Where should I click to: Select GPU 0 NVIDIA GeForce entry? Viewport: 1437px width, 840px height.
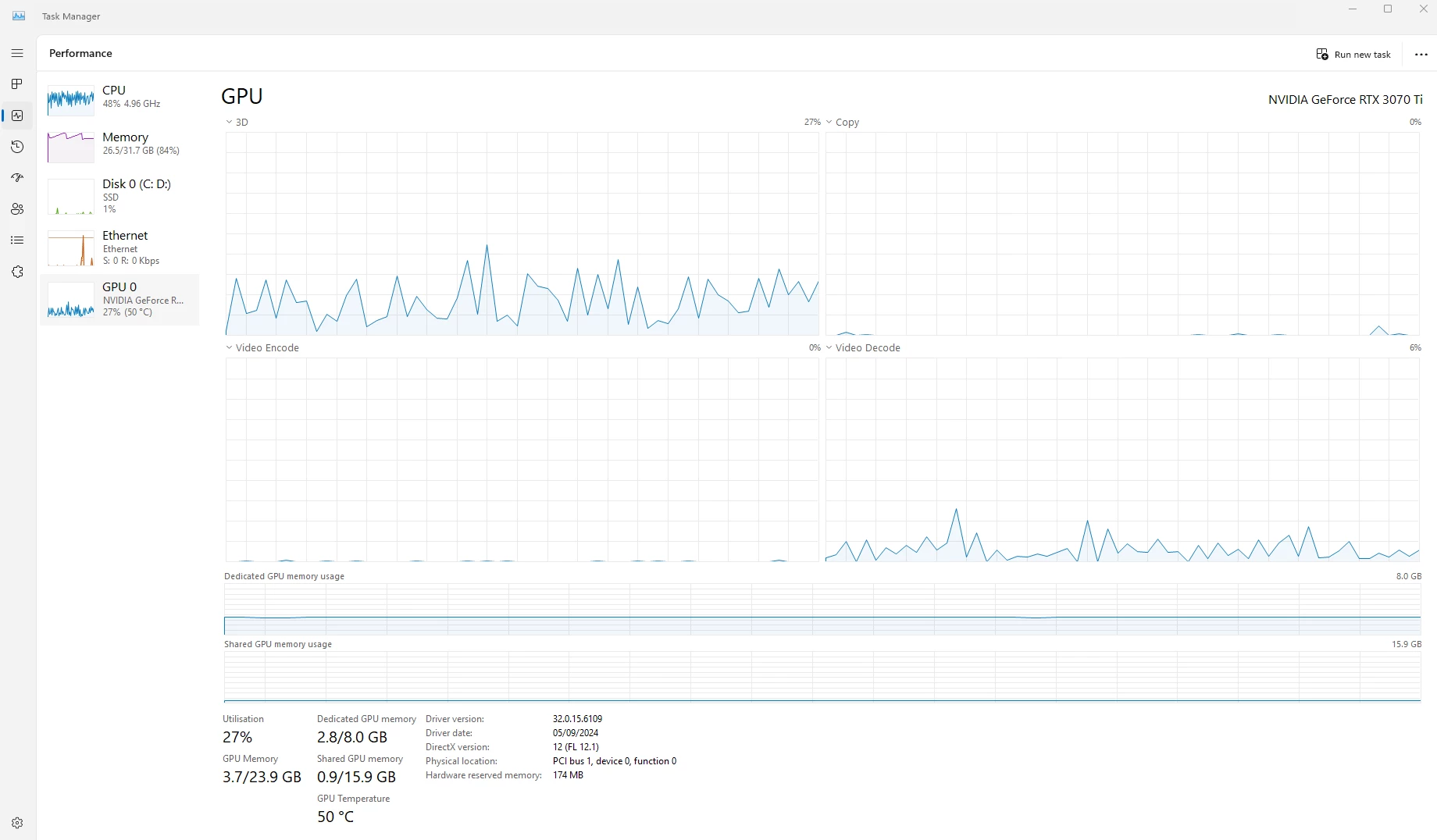(119, 299)
